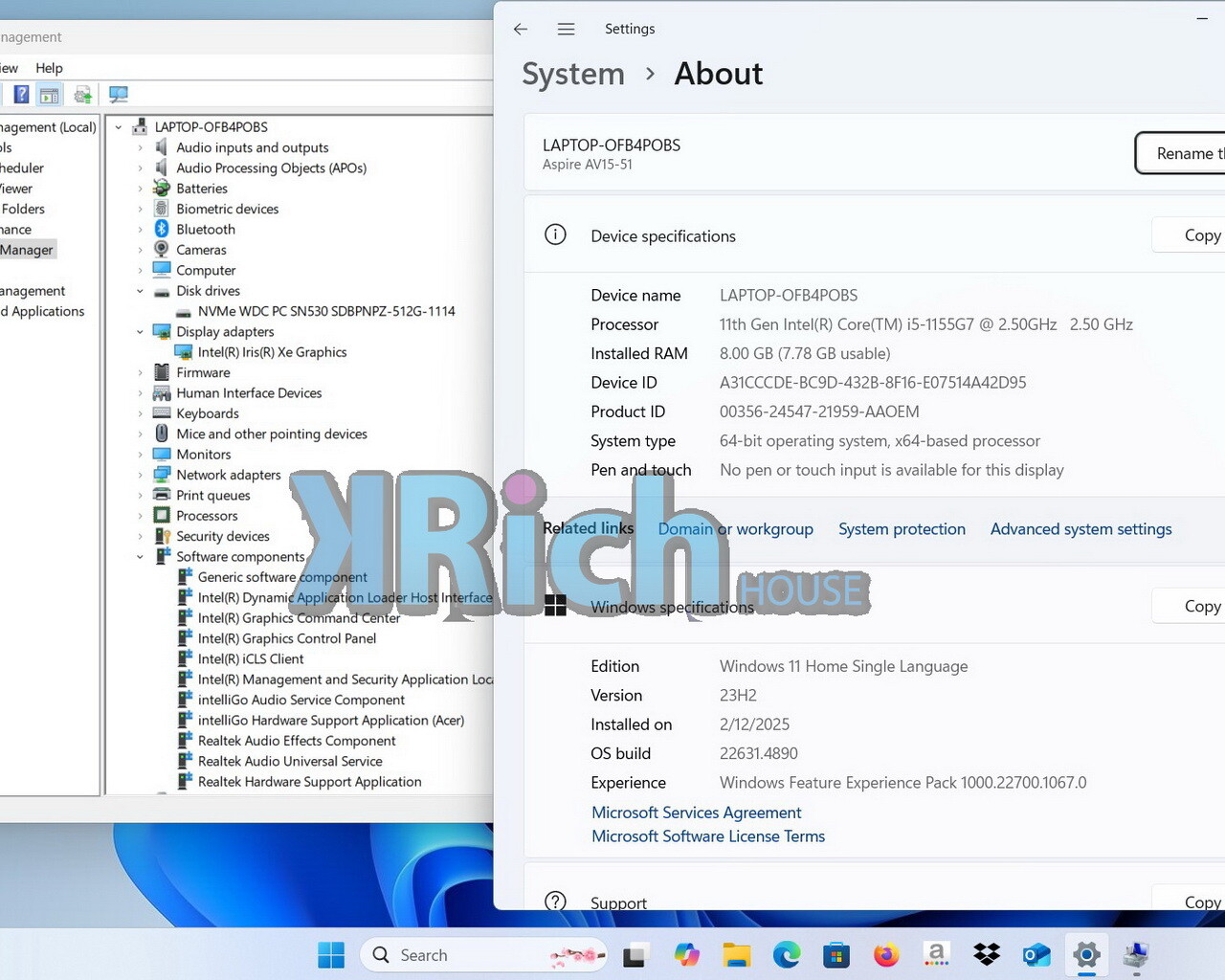Open Microsoft Services Agreement link
1225x980 pixels.
[696, 813]
